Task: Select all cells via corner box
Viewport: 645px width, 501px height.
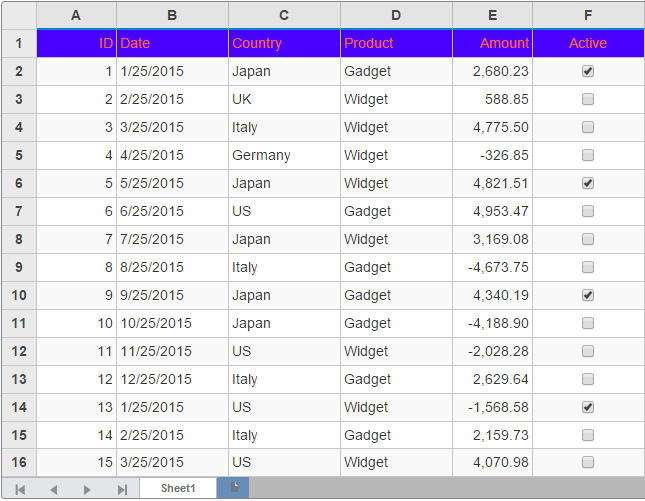Action: click(18, 15)
